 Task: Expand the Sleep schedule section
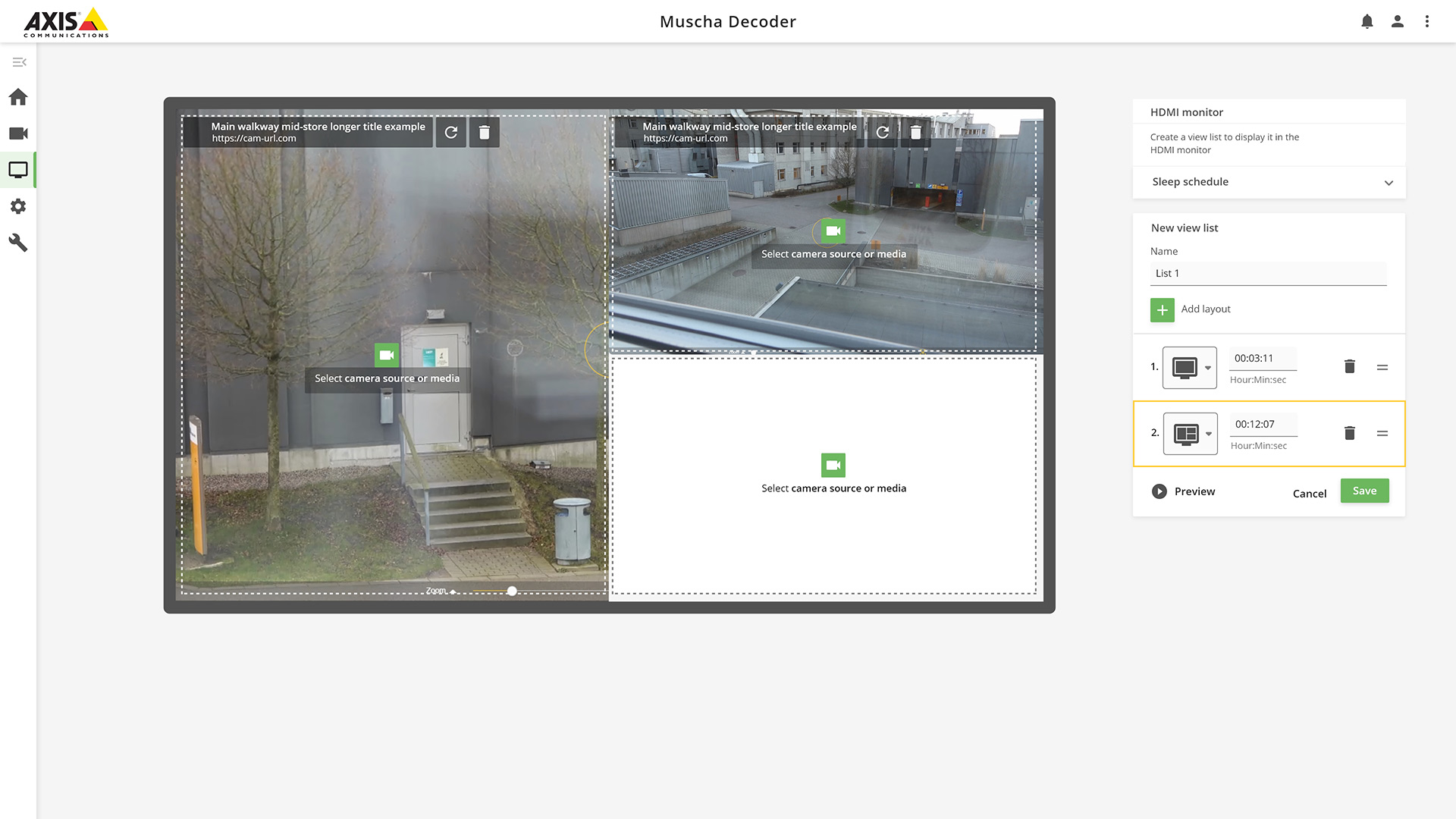[1388, 183]
